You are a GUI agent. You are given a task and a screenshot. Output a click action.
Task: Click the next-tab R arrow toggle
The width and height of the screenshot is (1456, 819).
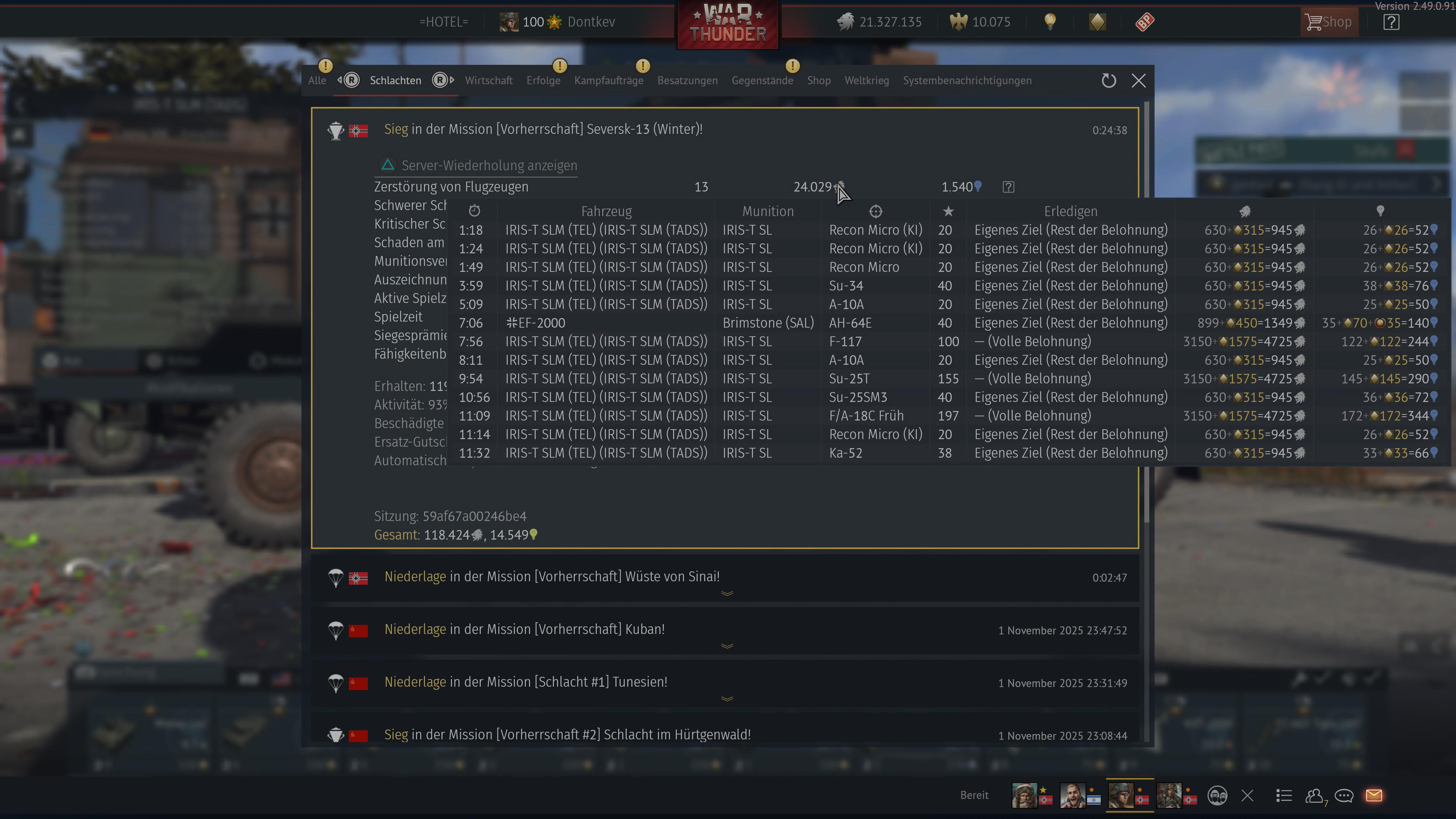tap(443, 80)
